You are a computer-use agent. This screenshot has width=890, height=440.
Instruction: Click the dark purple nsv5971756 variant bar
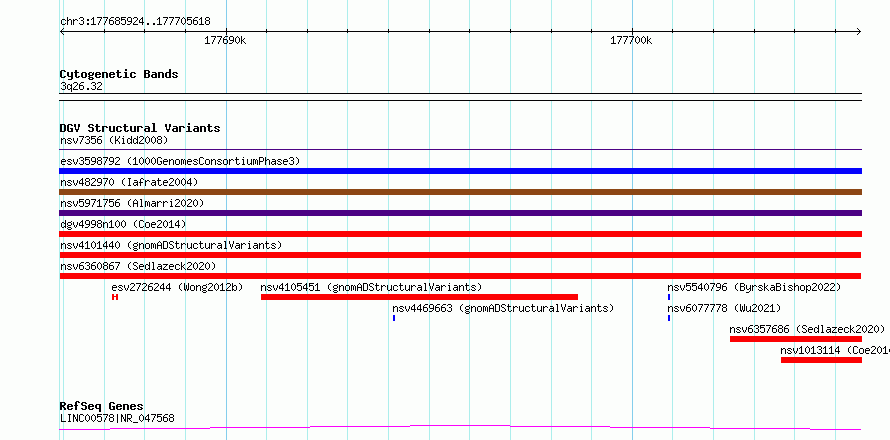point(461,213)
